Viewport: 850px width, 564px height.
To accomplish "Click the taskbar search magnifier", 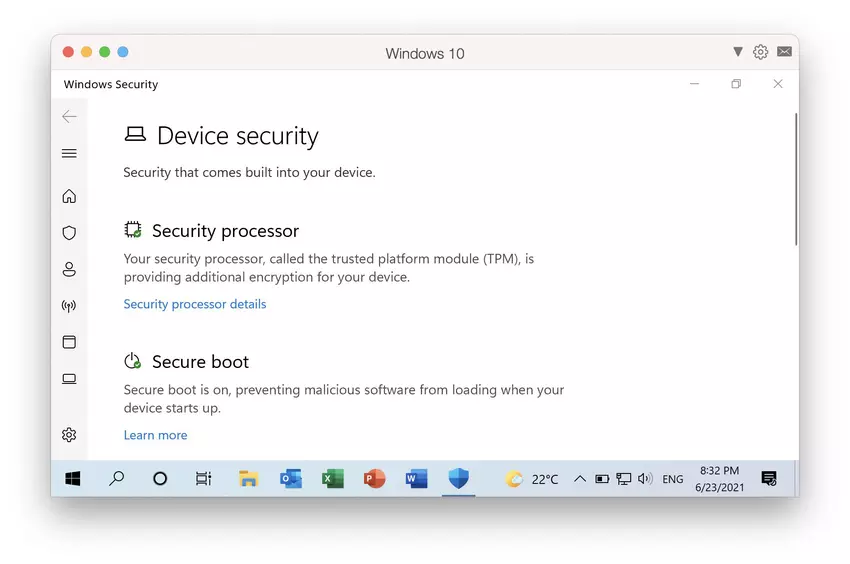I will pyautogui.click(x=117, y=479).
